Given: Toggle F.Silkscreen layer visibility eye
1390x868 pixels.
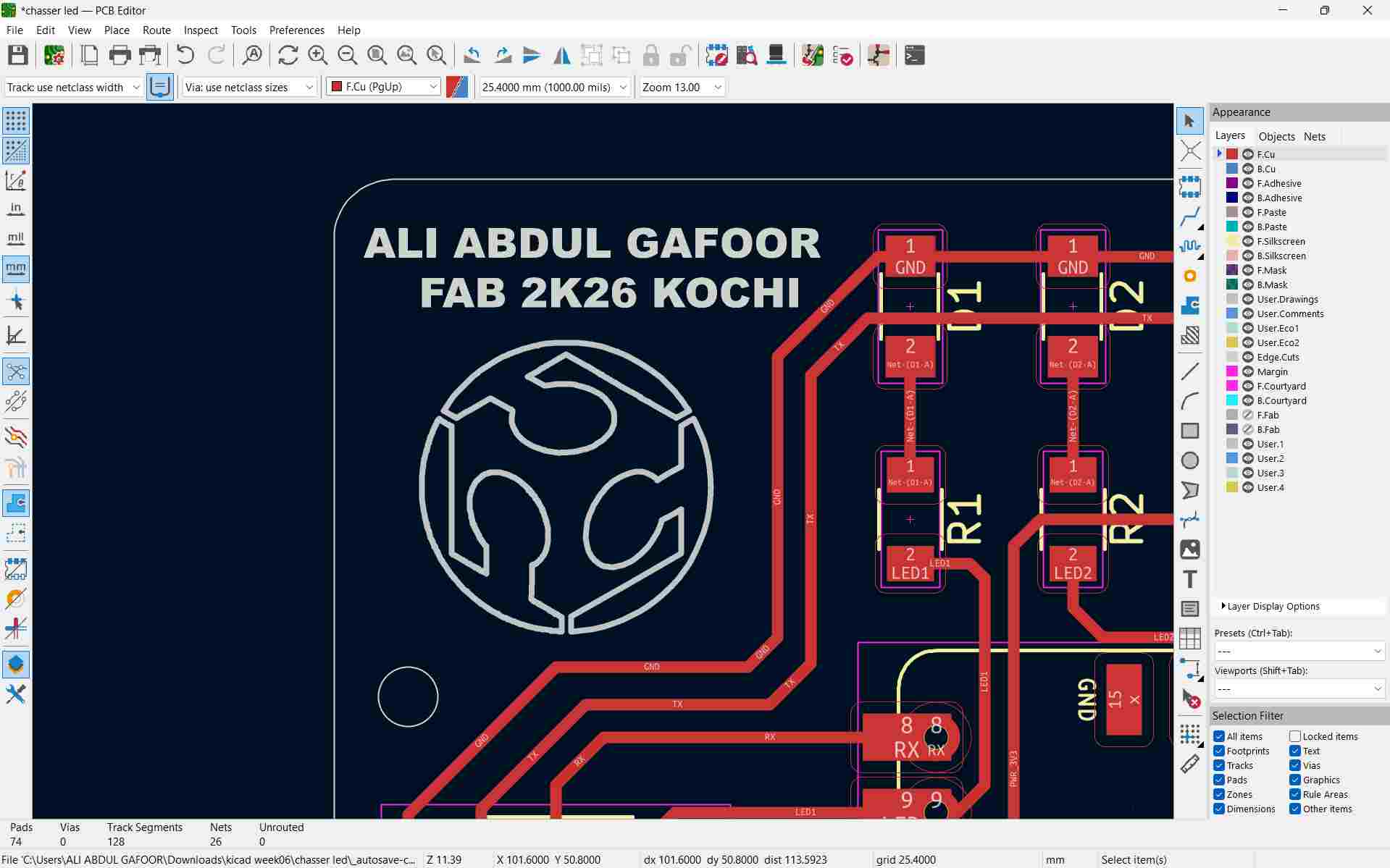Looking at the screenshot, I should click(1248, 241).
